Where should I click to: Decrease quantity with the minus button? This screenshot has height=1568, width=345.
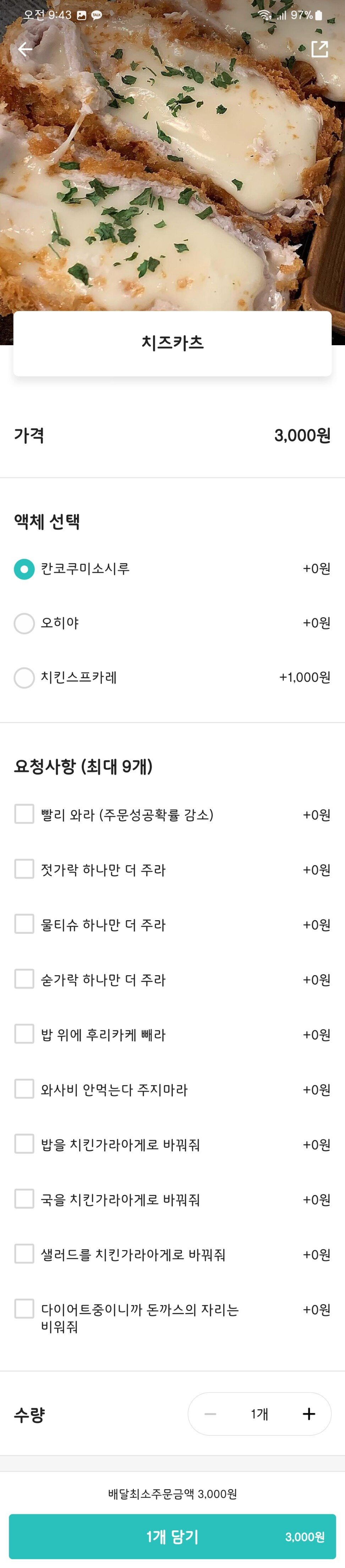[x=210, y=1414]
